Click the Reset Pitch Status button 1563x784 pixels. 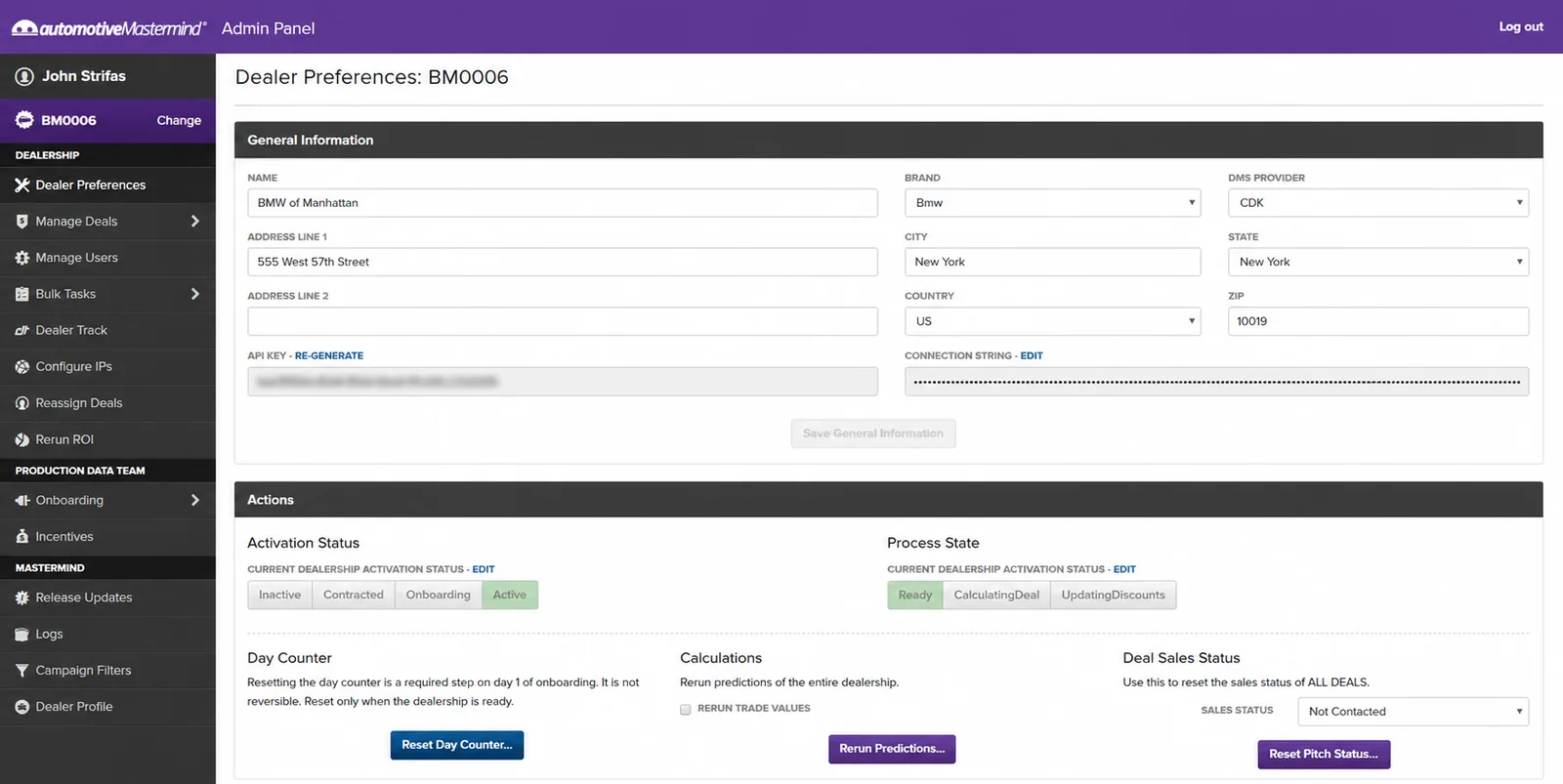(1324, 754)
